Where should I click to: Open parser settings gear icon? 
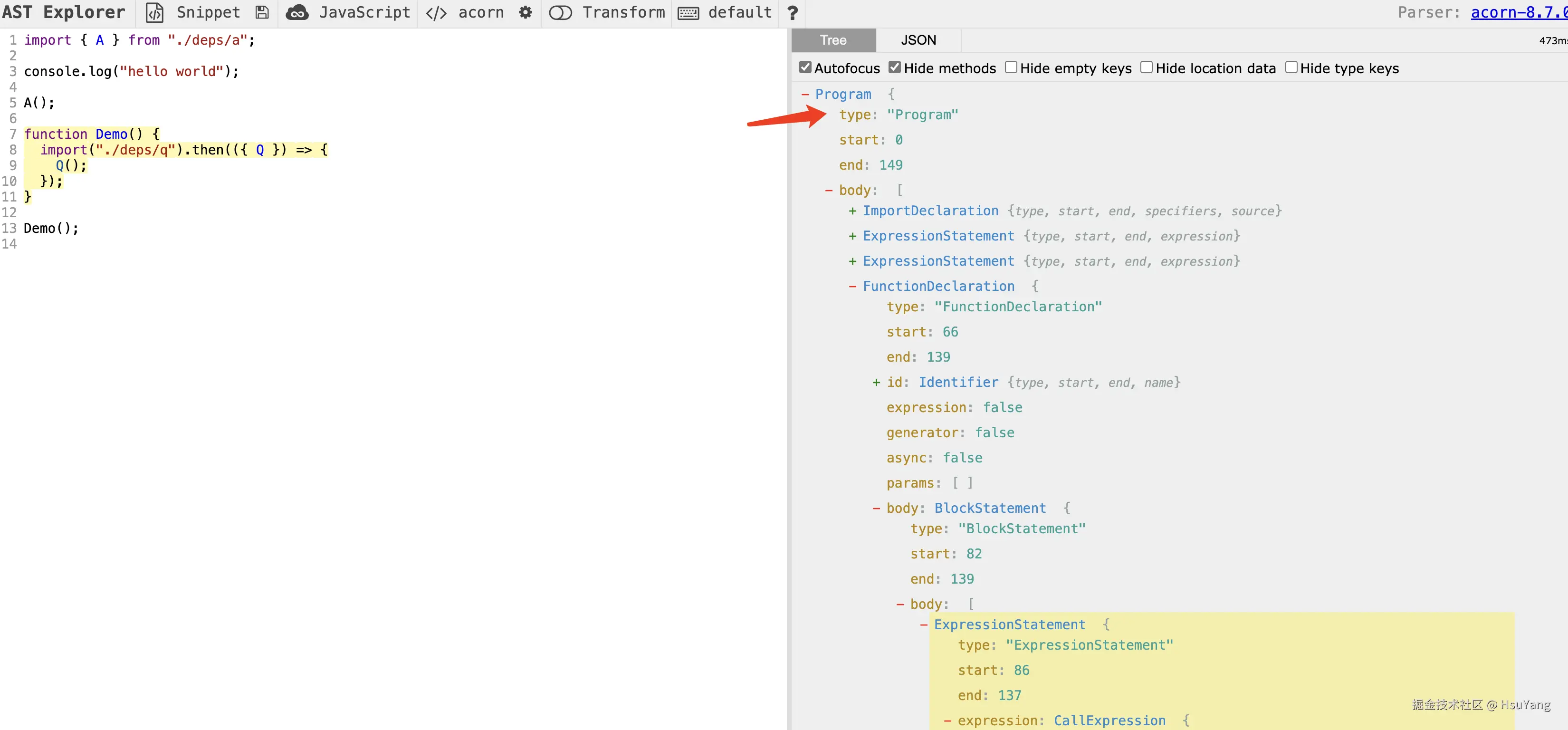526,13
